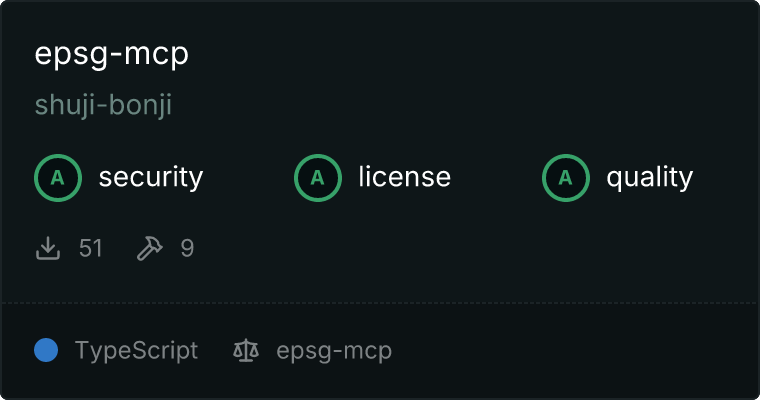760x400 pixels.
Task: Click the letter A inside security circle
Action: coord(58,178)
